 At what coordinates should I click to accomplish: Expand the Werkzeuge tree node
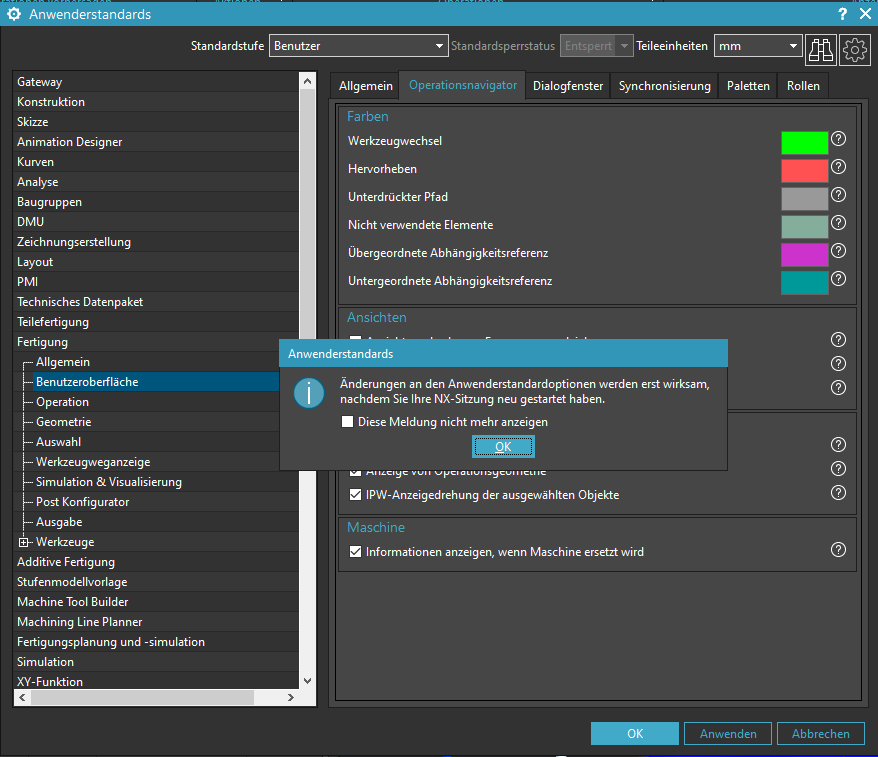[x=24, y=542]
